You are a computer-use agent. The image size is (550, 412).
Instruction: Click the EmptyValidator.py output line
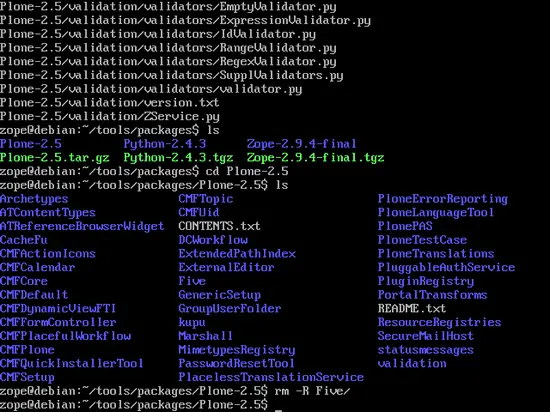[x=168, y=7]
